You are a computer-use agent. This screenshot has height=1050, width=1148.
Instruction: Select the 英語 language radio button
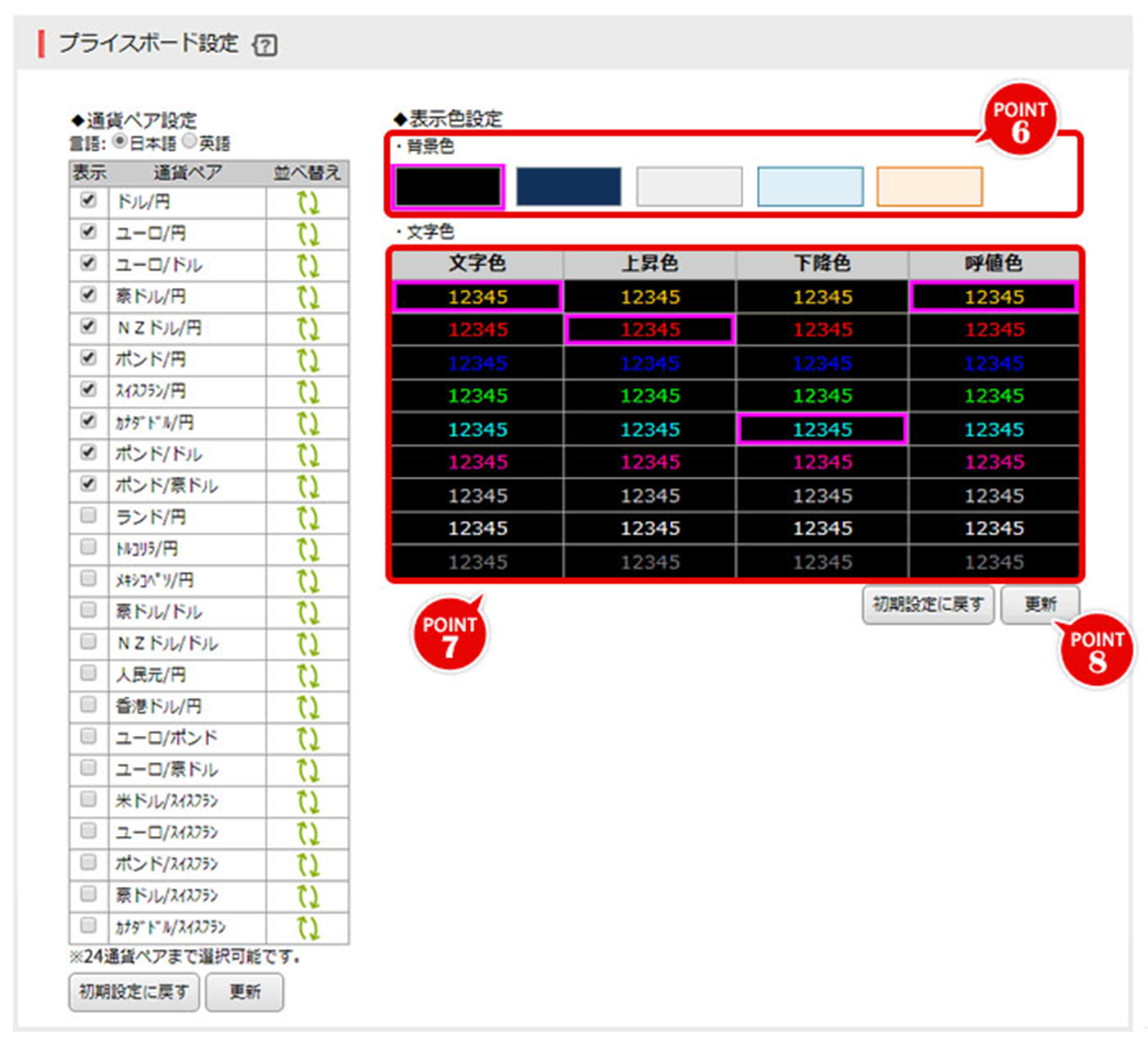(190, 141)
